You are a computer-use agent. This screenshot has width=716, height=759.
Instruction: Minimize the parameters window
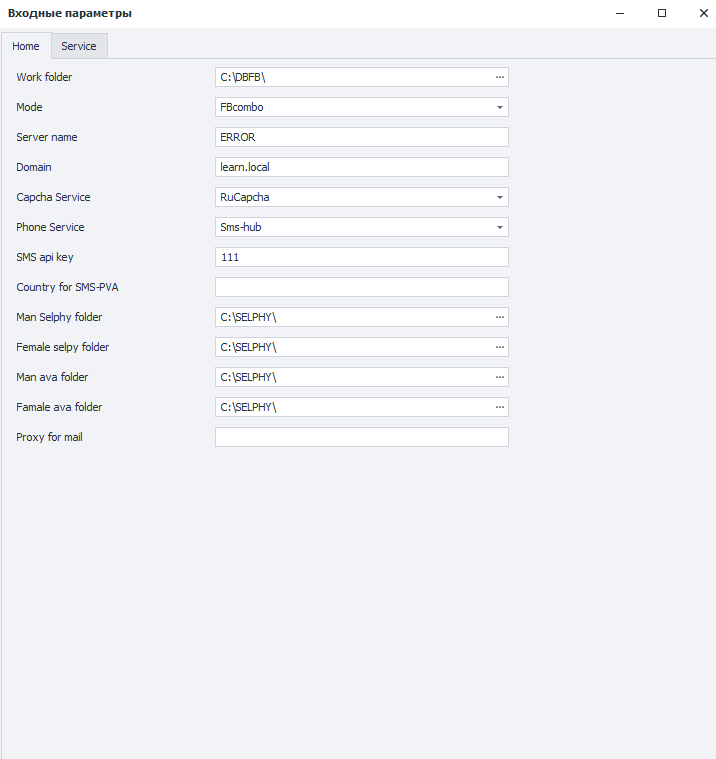click(x=621, y=13)
